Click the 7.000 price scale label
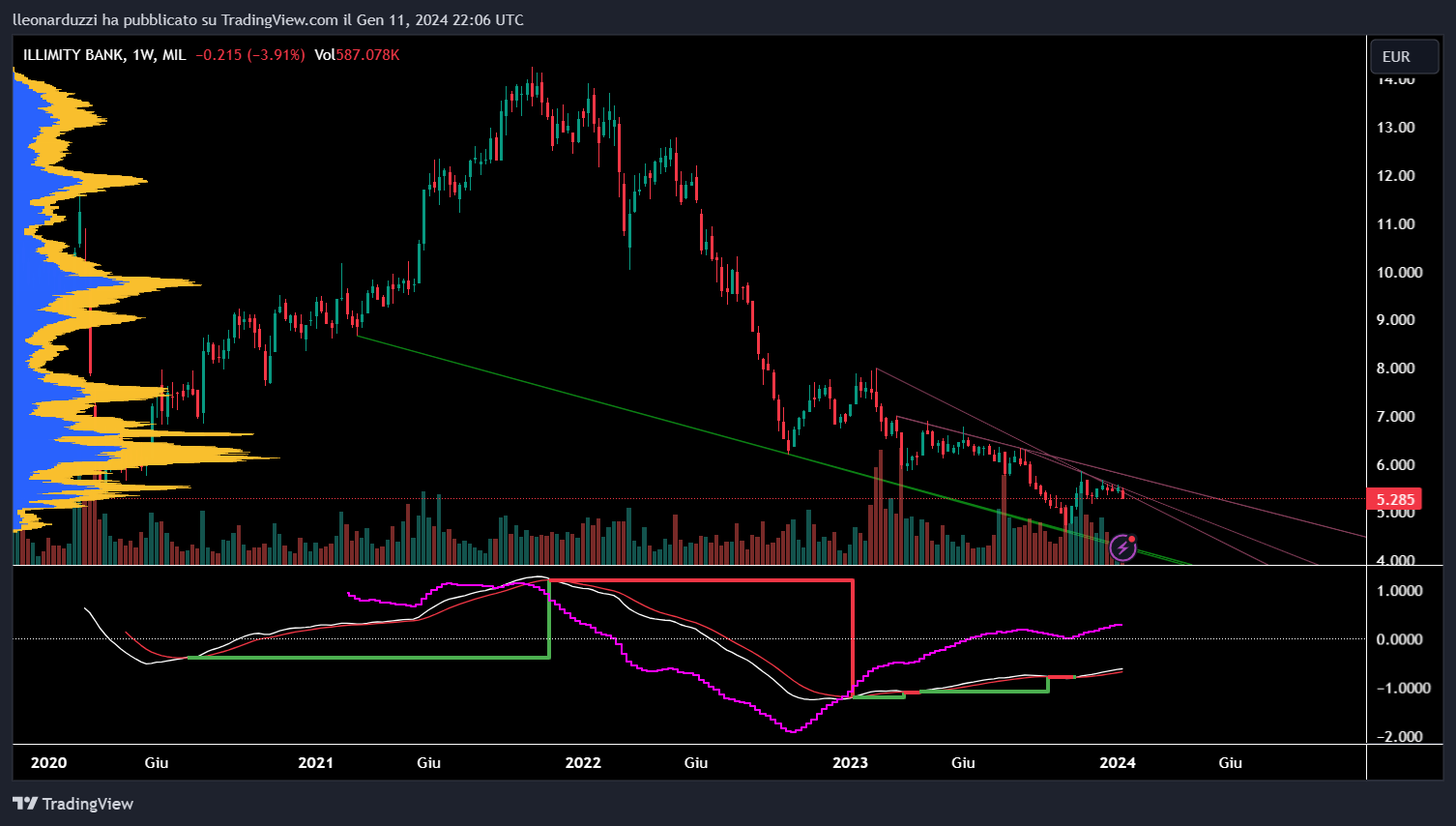The height and width of the screenshot is (826, 1456). coord(1396,417)
